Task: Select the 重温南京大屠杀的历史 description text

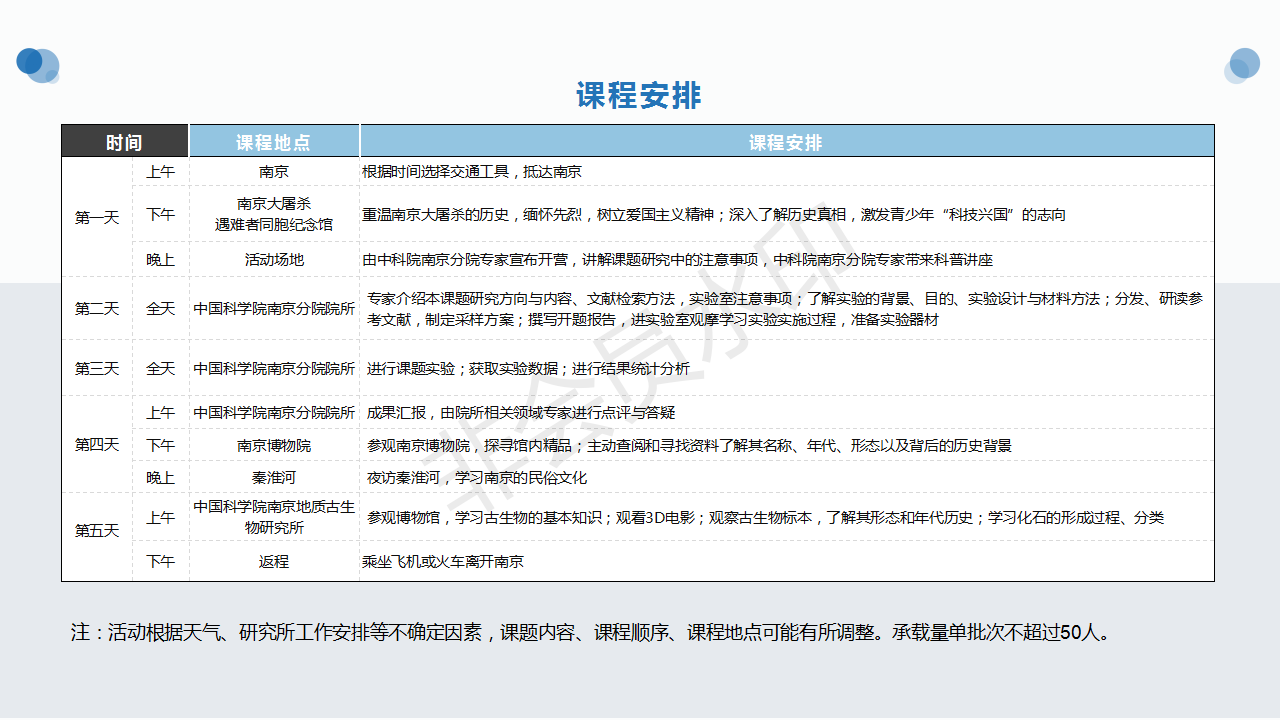Action: click(x=714, y=215)
